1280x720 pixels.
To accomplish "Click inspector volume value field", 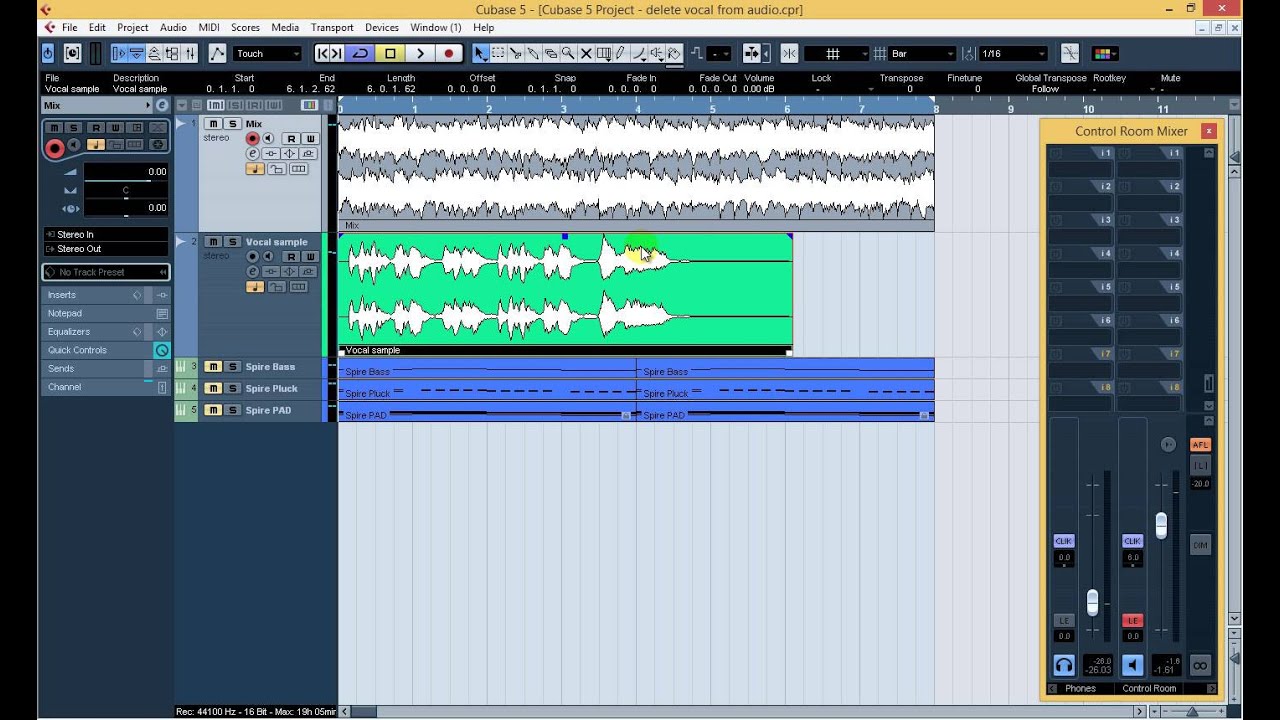I will pos(126,172).
